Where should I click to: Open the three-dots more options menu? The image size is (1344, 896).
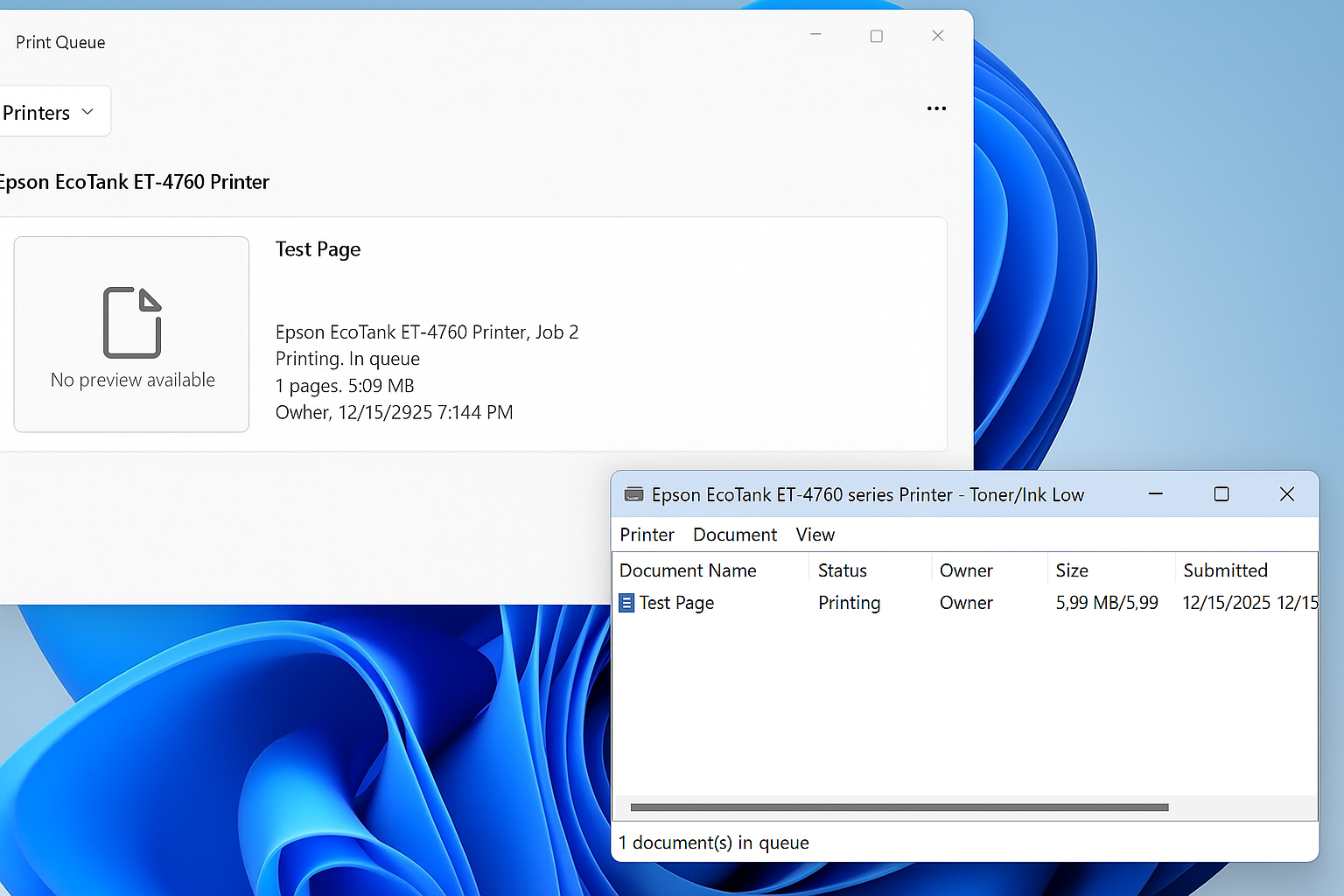tap(936, 108)
